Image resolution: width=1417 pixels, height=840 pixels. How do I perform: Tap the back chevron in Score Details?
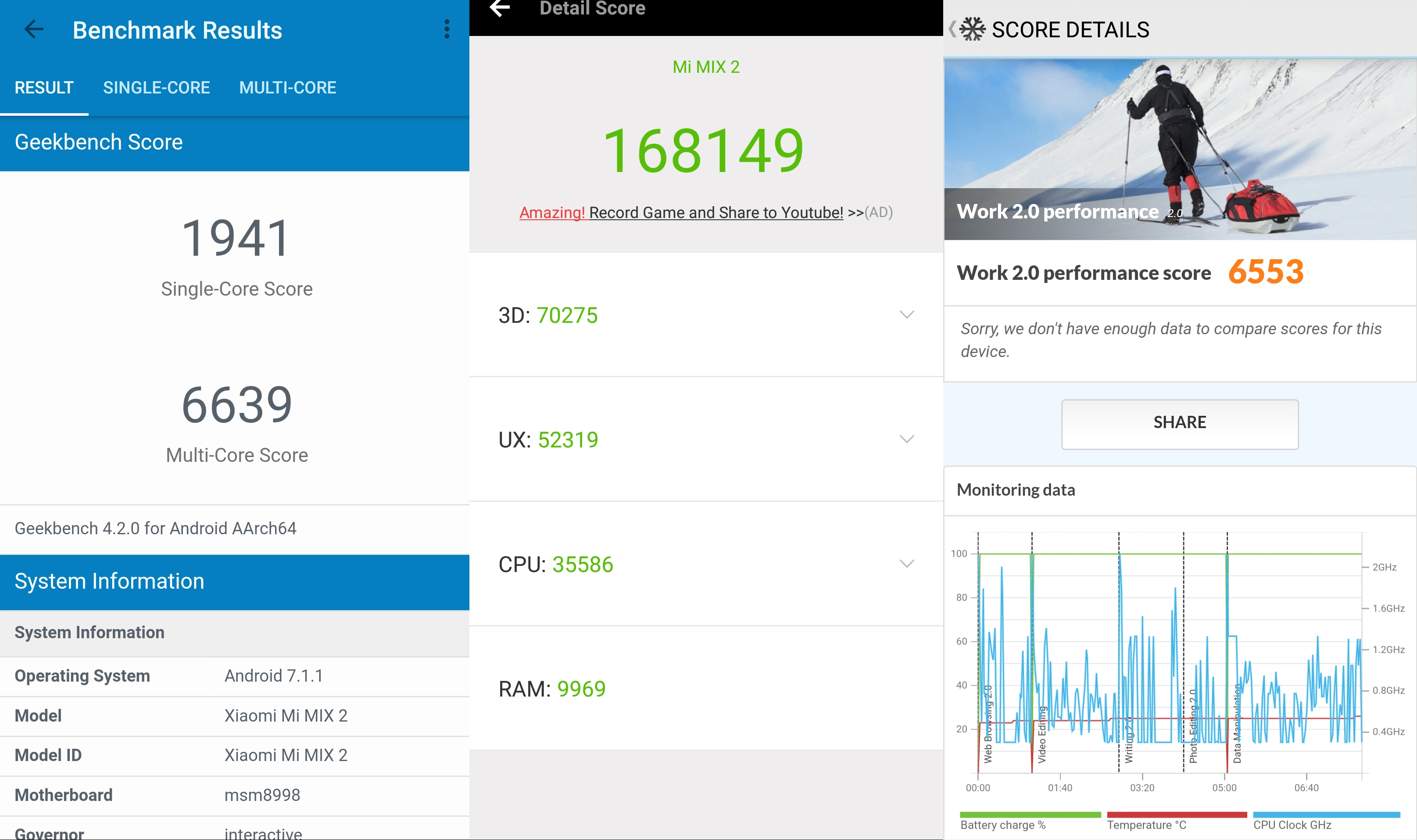(952, 29)
